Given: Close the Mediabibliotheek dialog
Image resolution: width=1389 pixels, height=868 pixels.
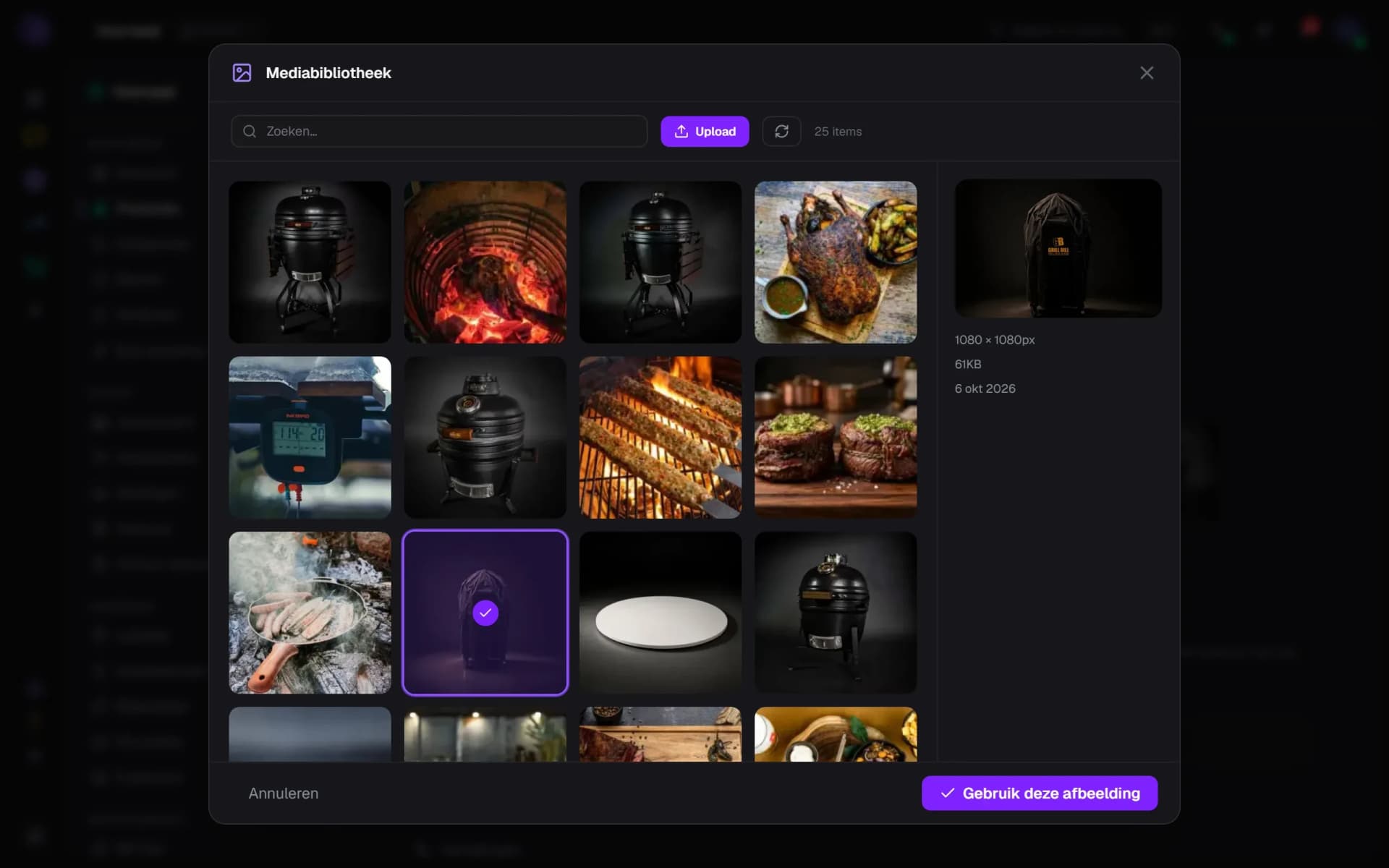Looking at the screenshot, I should 1147,73.
